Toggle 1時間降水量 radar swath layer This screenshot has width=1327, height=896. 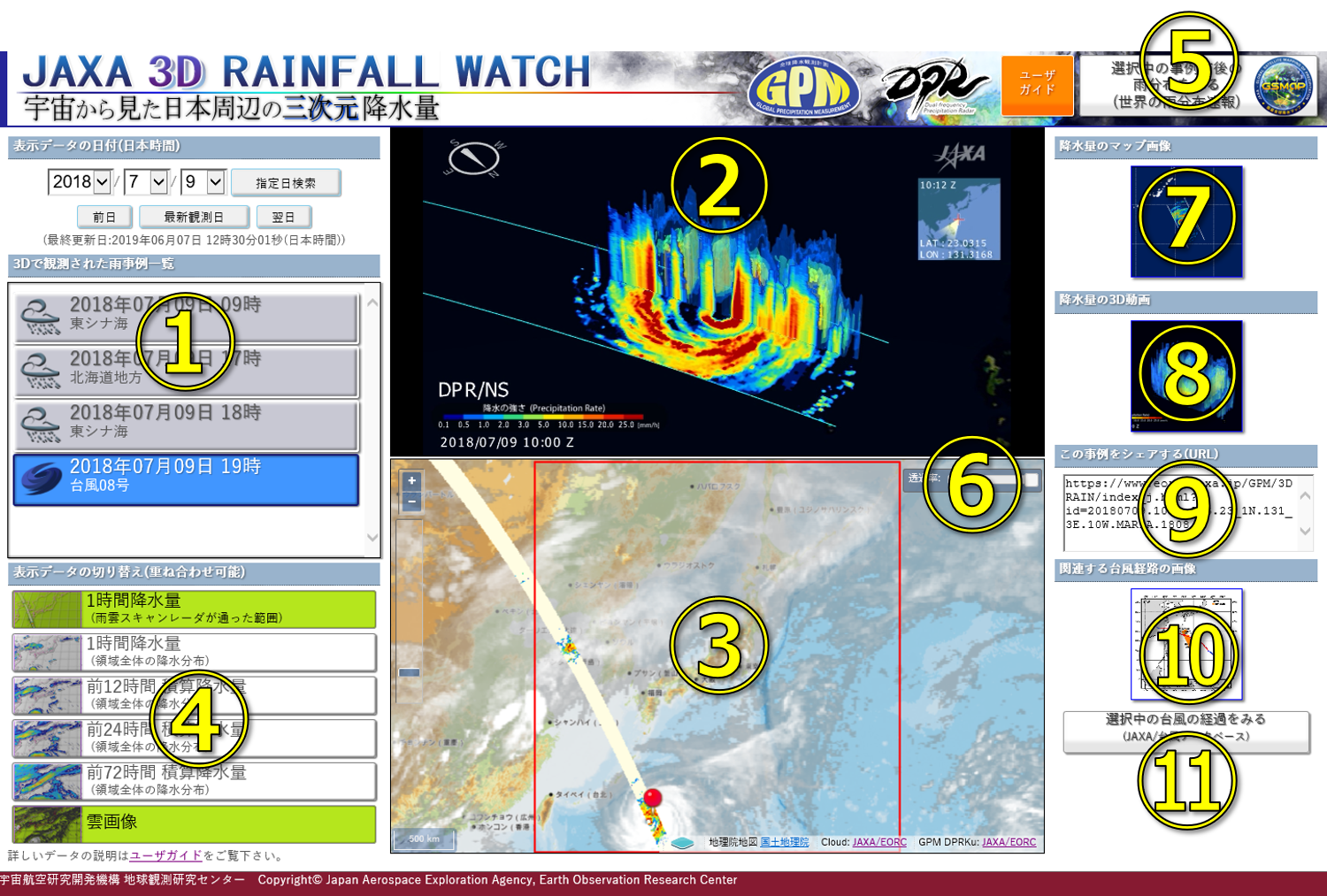click(x=194, y=609)
